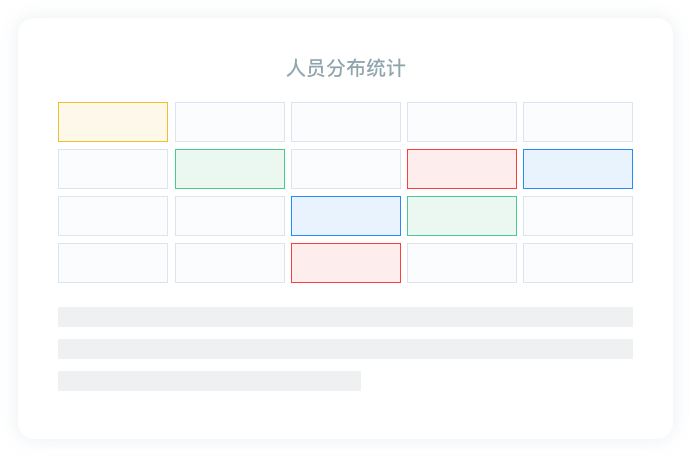Click the red cell in the second row
The image size is (691, 457).
coord(462,169)
